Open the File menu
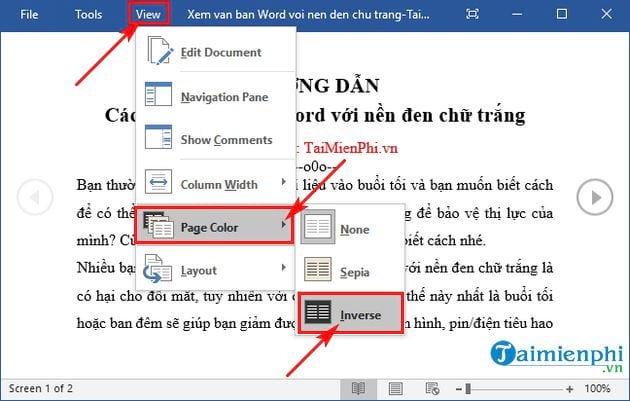This screenshot has height=401, width=630. pos(29,15)
